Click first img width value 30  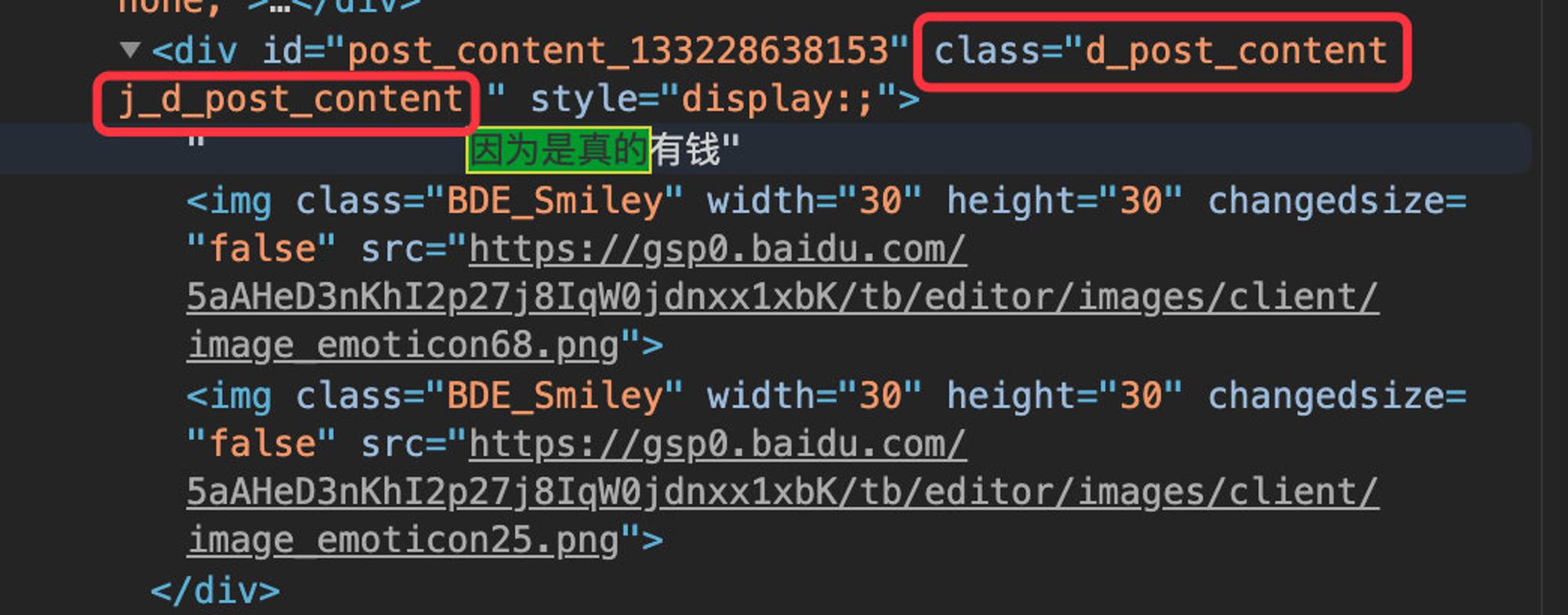[x=881, y=201]
